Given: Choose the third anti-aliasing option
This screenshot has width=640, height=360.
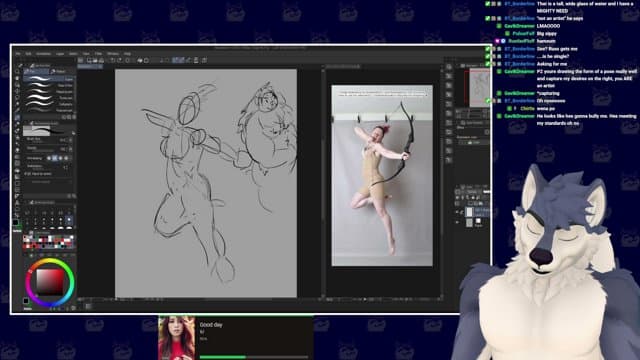Looking at the screenshot, I should tap(60, 158).
